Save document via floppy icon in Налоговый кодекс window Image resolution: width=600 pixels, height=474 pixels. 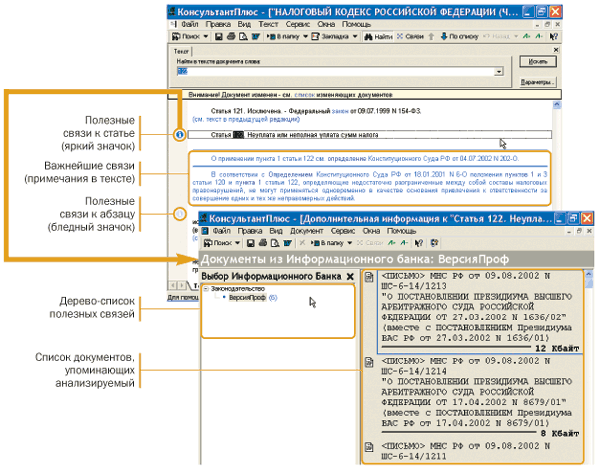[x=219, y=36]
